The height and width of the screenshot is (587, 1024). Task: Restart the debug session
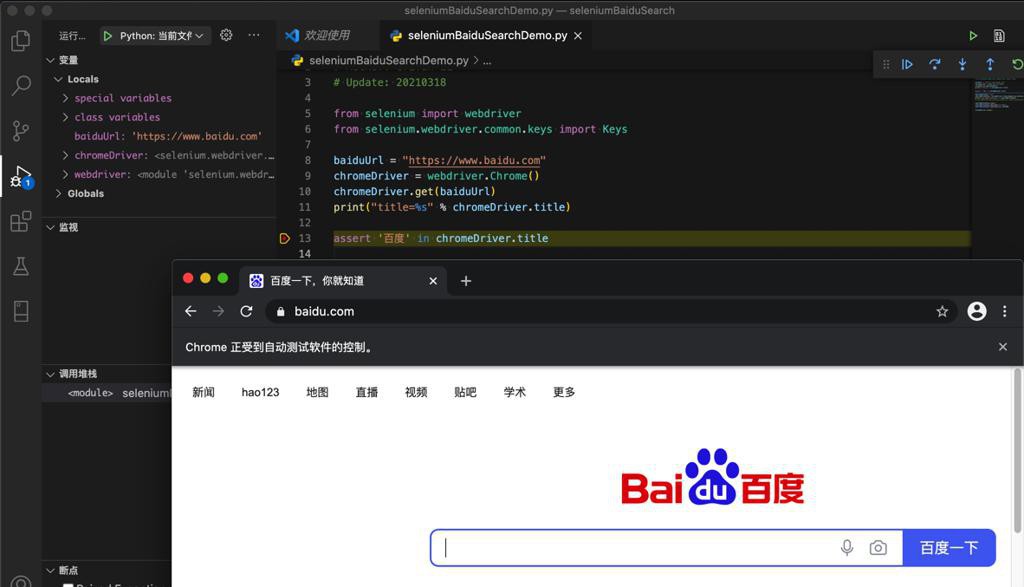[x=1017, y=64]
